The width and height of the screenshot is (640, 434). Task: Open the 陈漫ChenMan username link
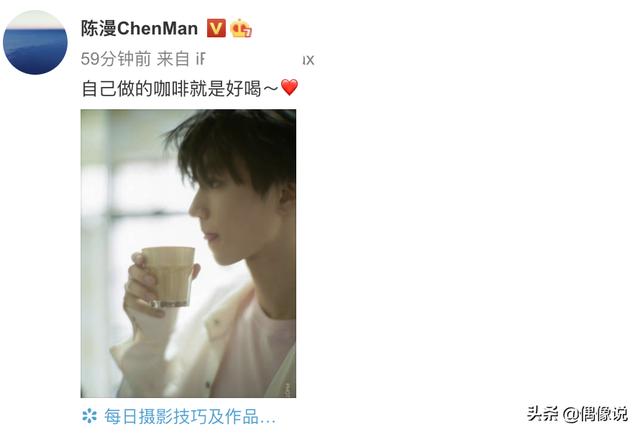point(139,29)
